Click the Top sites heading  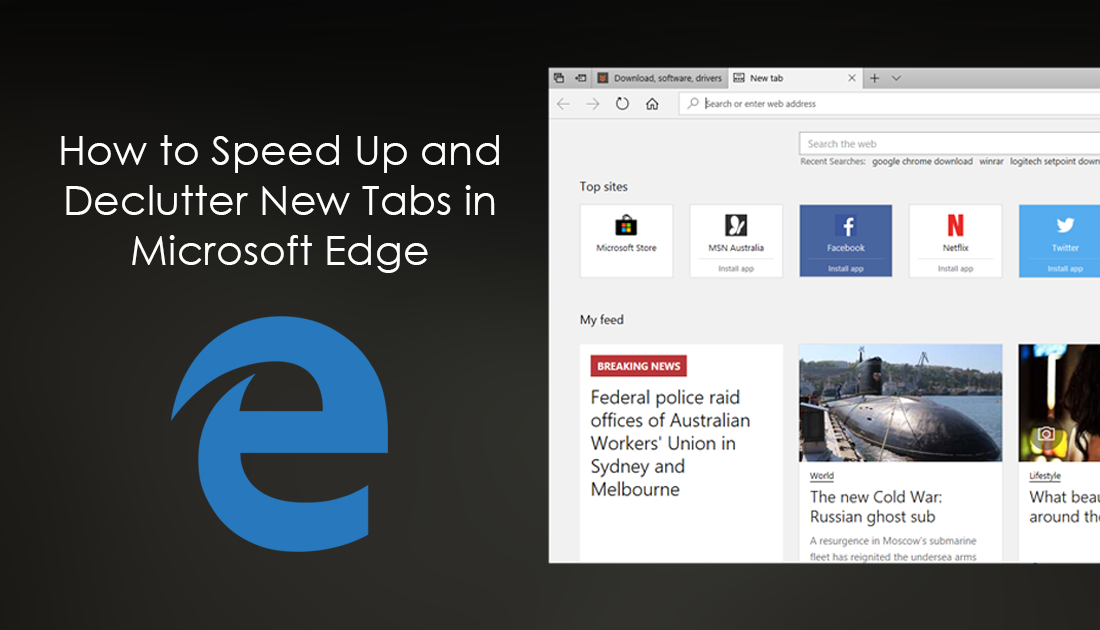click(603, 187)
